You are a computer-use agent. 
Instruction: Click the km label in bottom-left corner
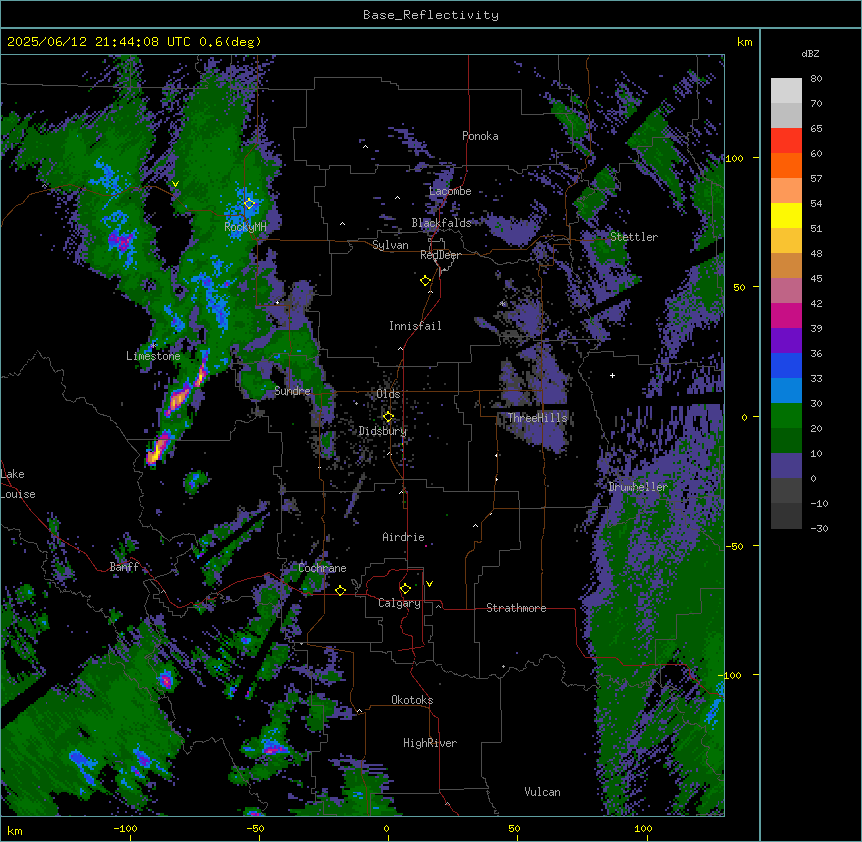(x=15, y=831)
